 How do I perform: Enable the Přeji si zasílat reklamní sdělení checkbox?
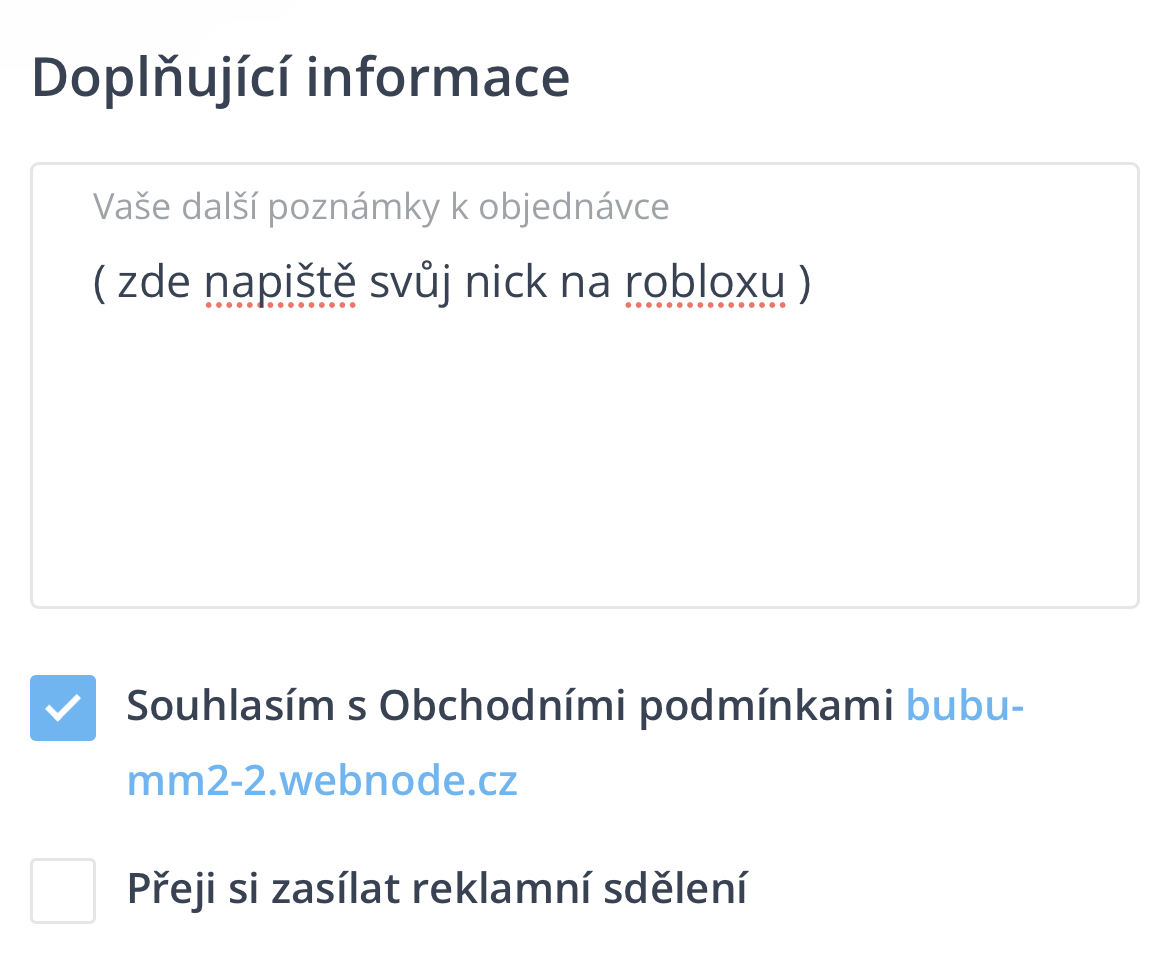point(63,890)
